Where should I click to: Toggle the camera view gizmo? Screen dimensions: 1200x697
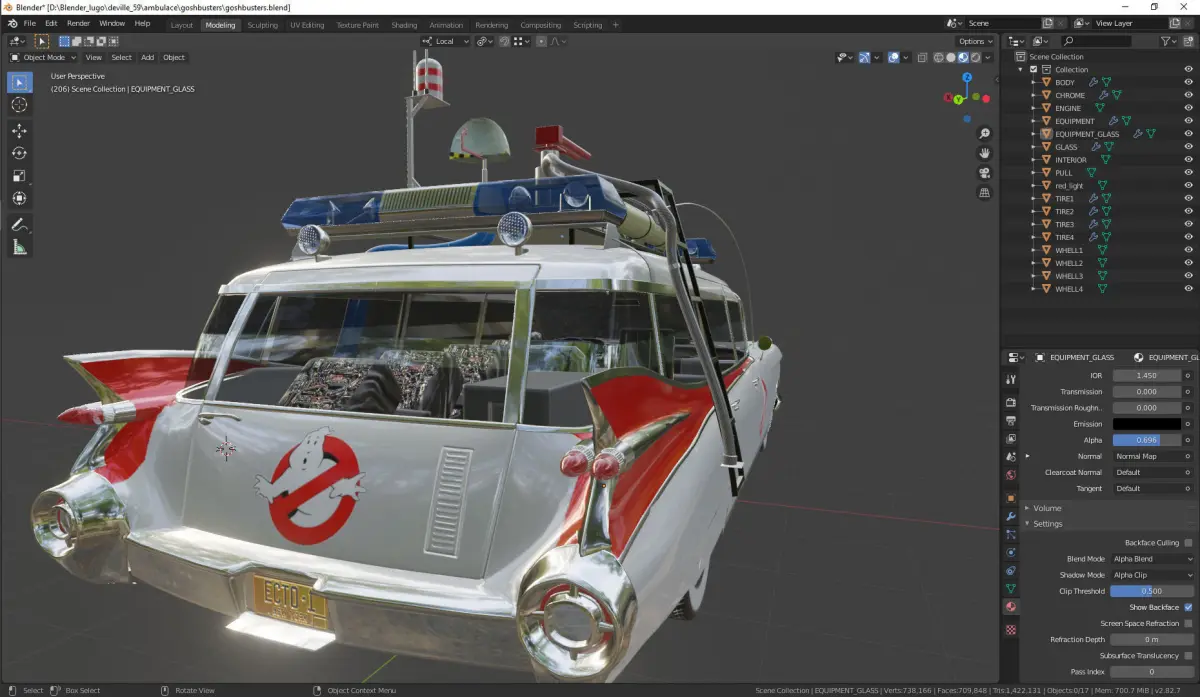[x=985, y=173]
